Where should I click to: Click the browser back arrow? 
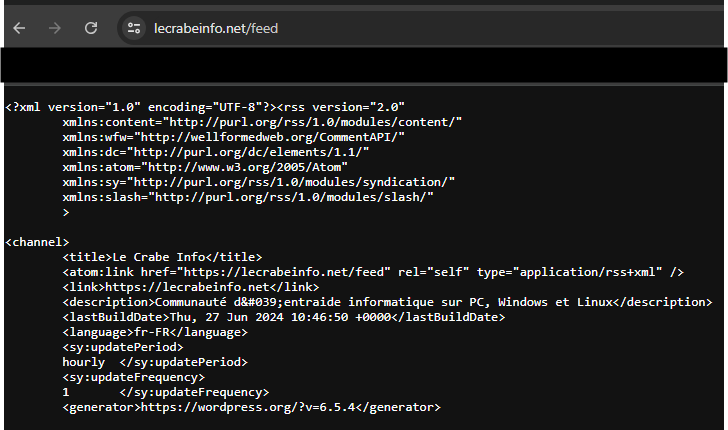tap(19, 28)
